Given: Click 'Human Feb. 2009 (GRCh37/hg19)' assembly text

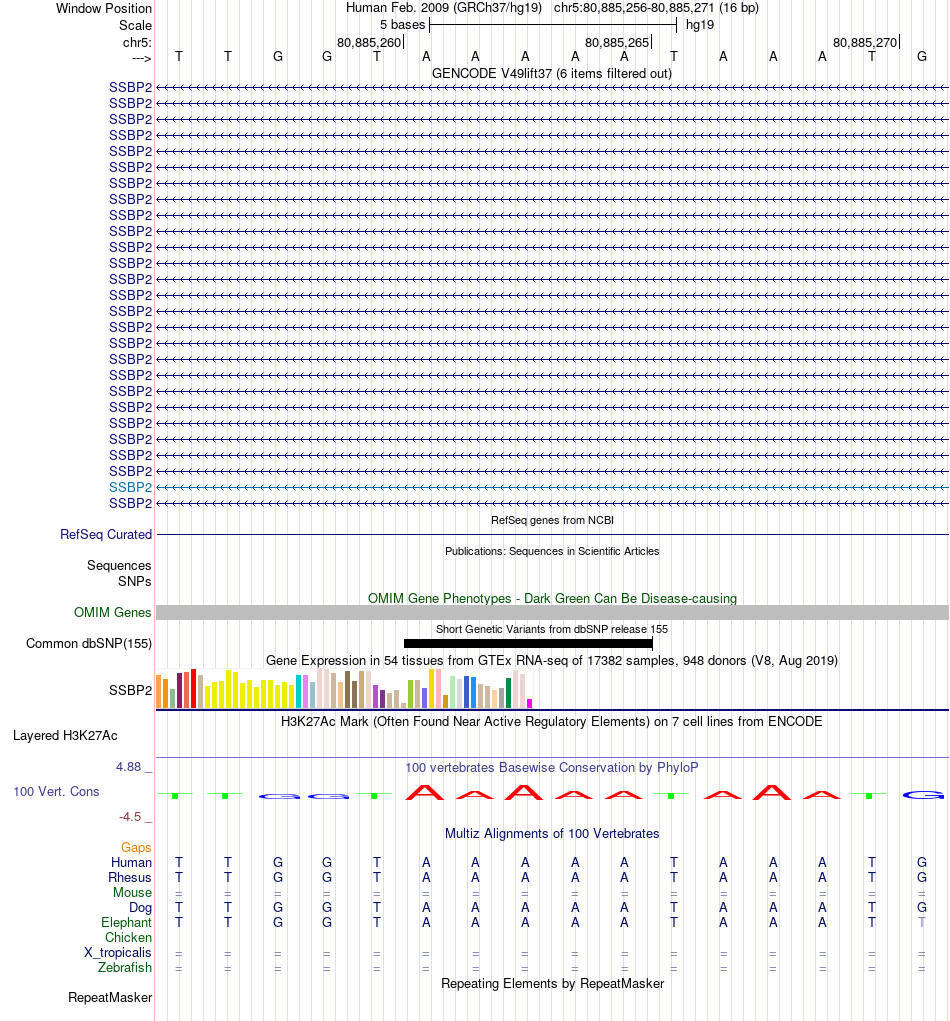Looking at the screenshot, I should (x=444, y=8).
